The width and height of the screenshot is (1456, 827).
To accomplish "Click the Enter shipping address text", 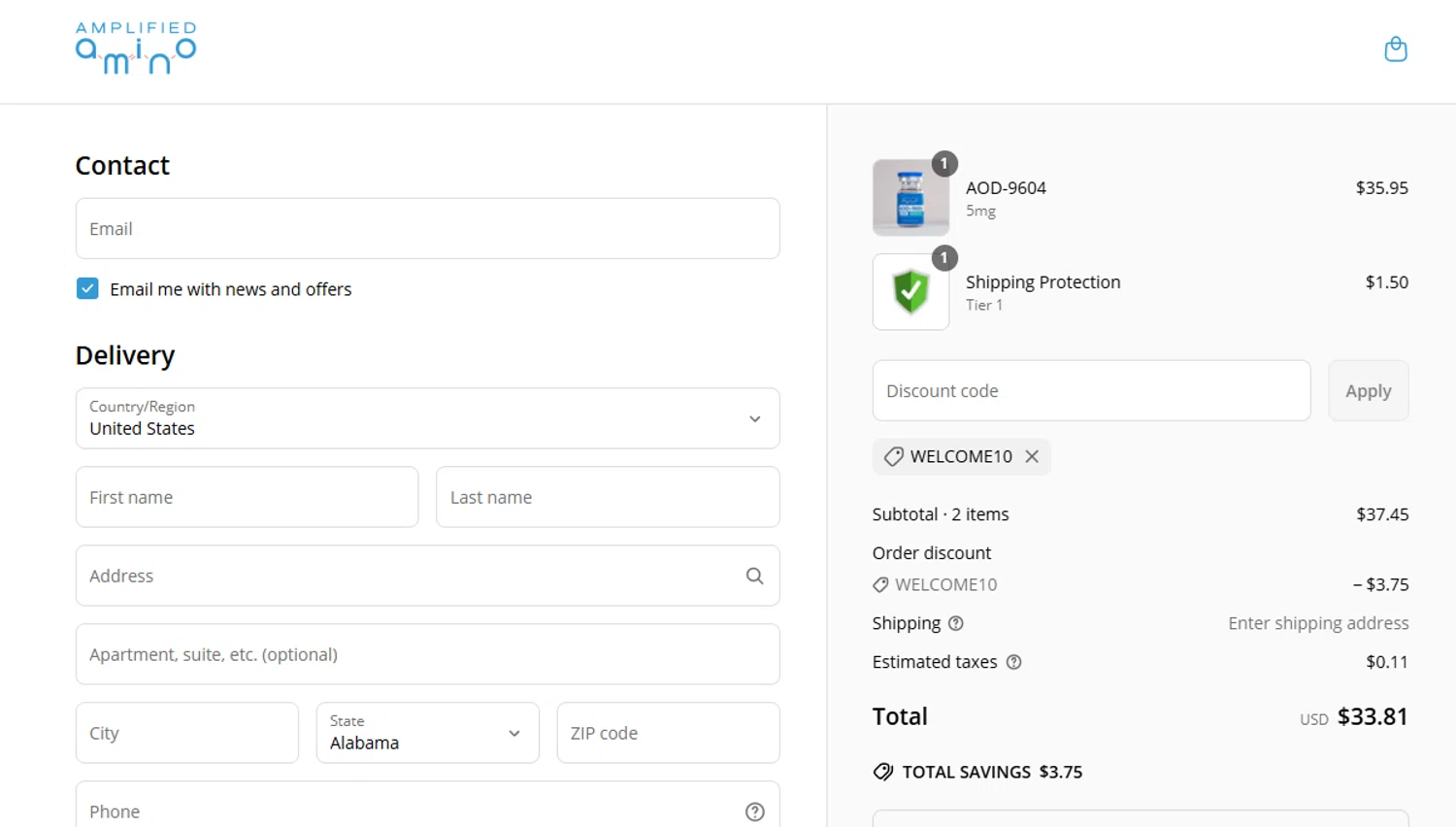I will [x=1318, y=623].
